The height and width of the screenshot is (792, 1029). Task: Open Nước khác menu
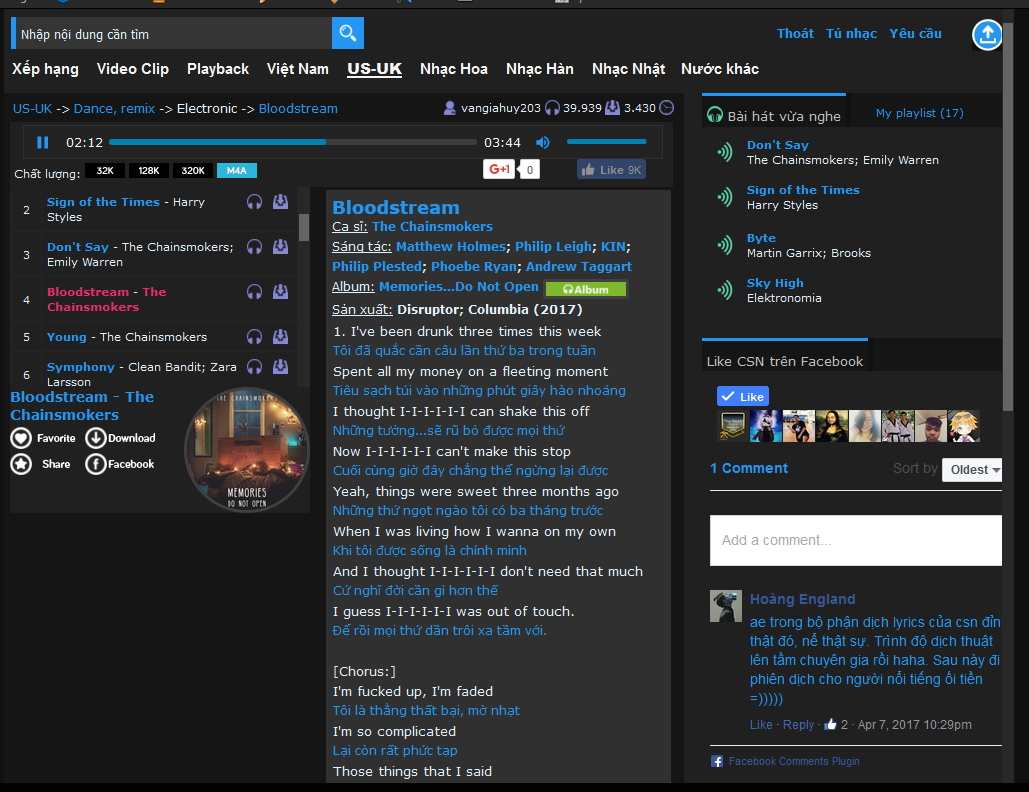click(x=720, y=69)
